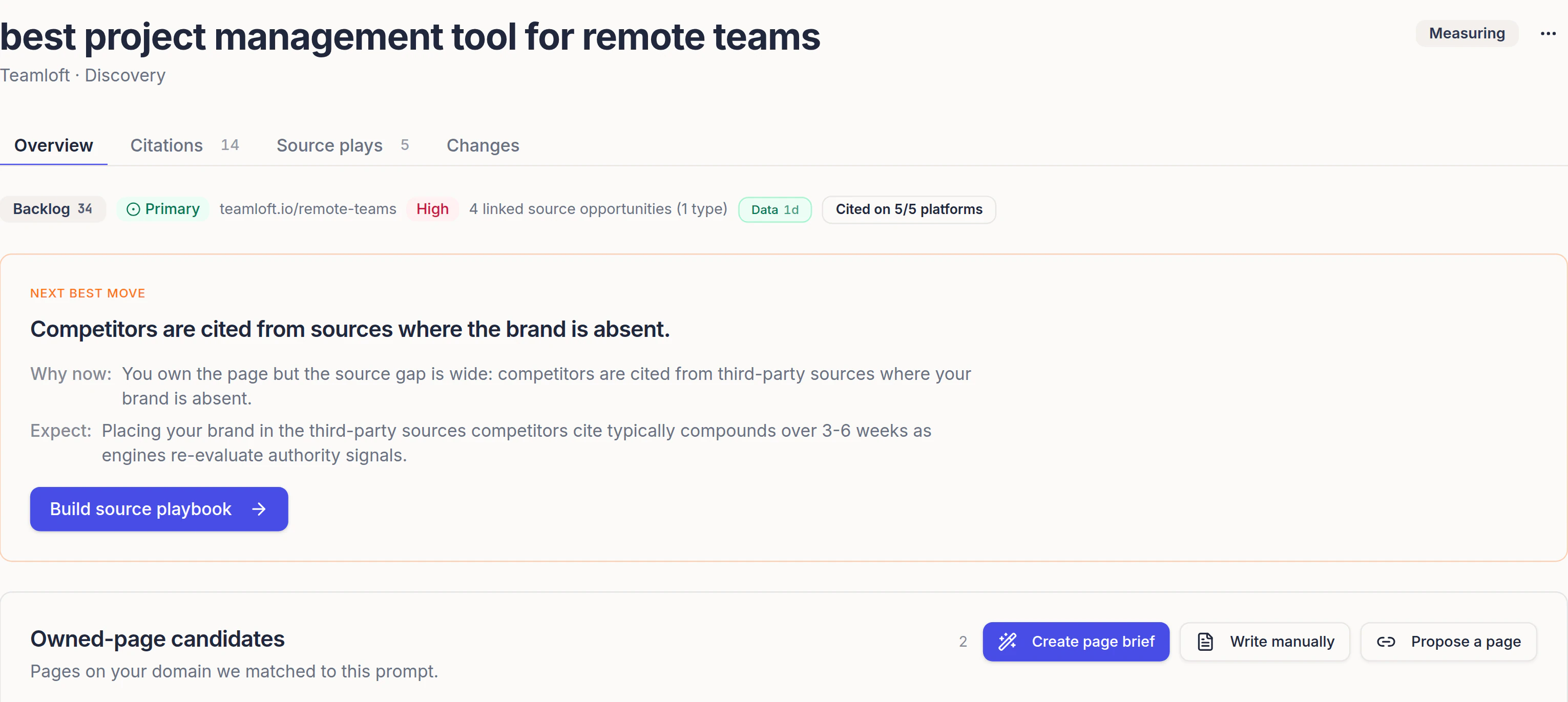
Task: Click the 4 linked source opportunities text
Action: (598, 208)
